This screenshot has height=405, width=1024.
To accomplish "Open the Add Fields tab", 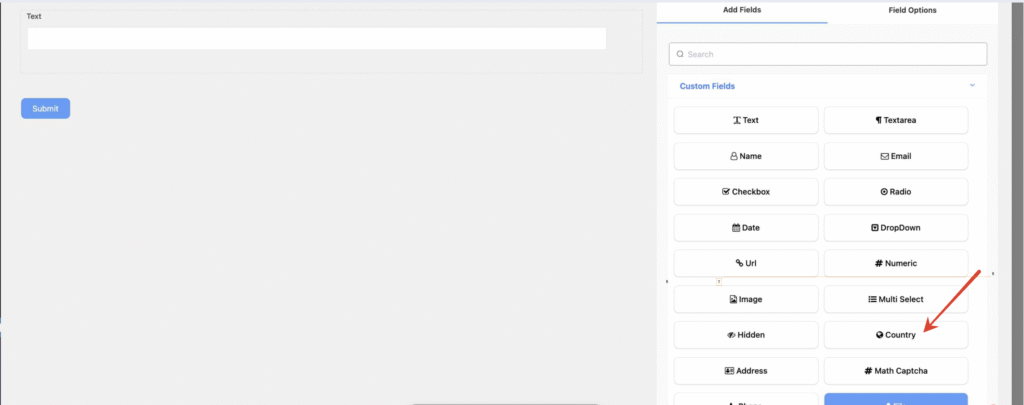I will (742, 10).
